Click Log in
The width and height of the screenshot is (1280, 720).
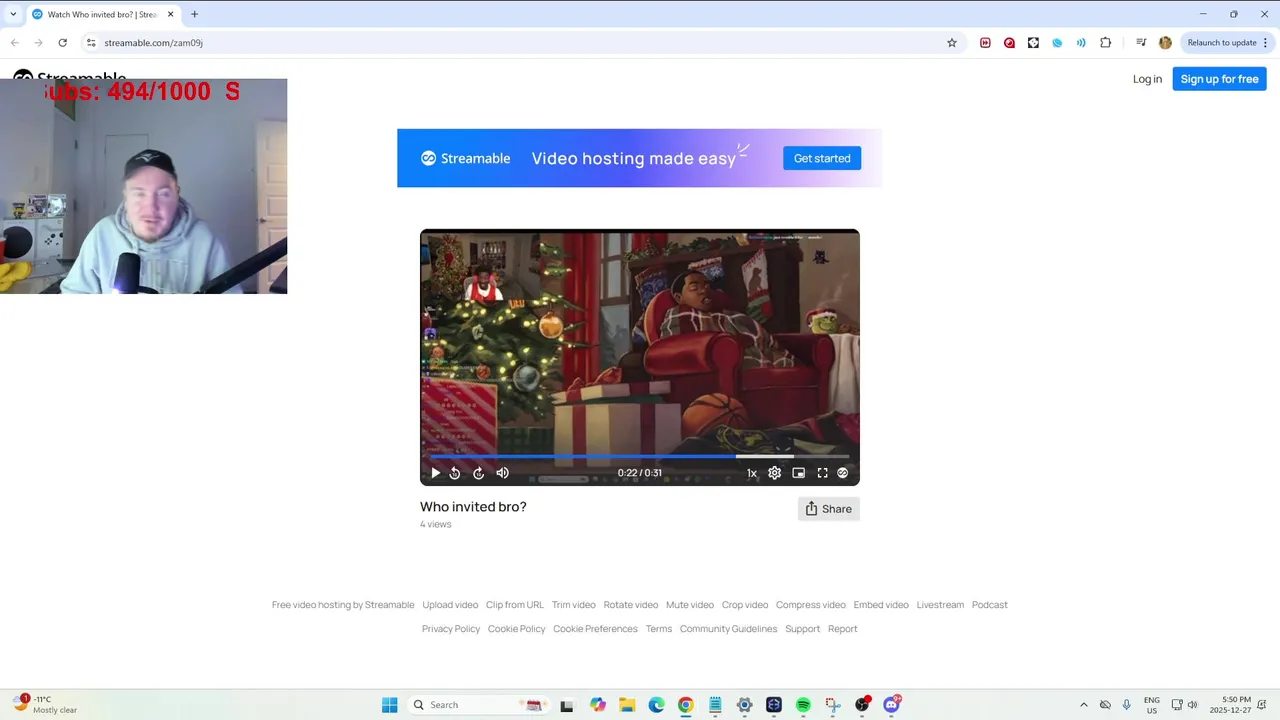tap(1147, 79)
